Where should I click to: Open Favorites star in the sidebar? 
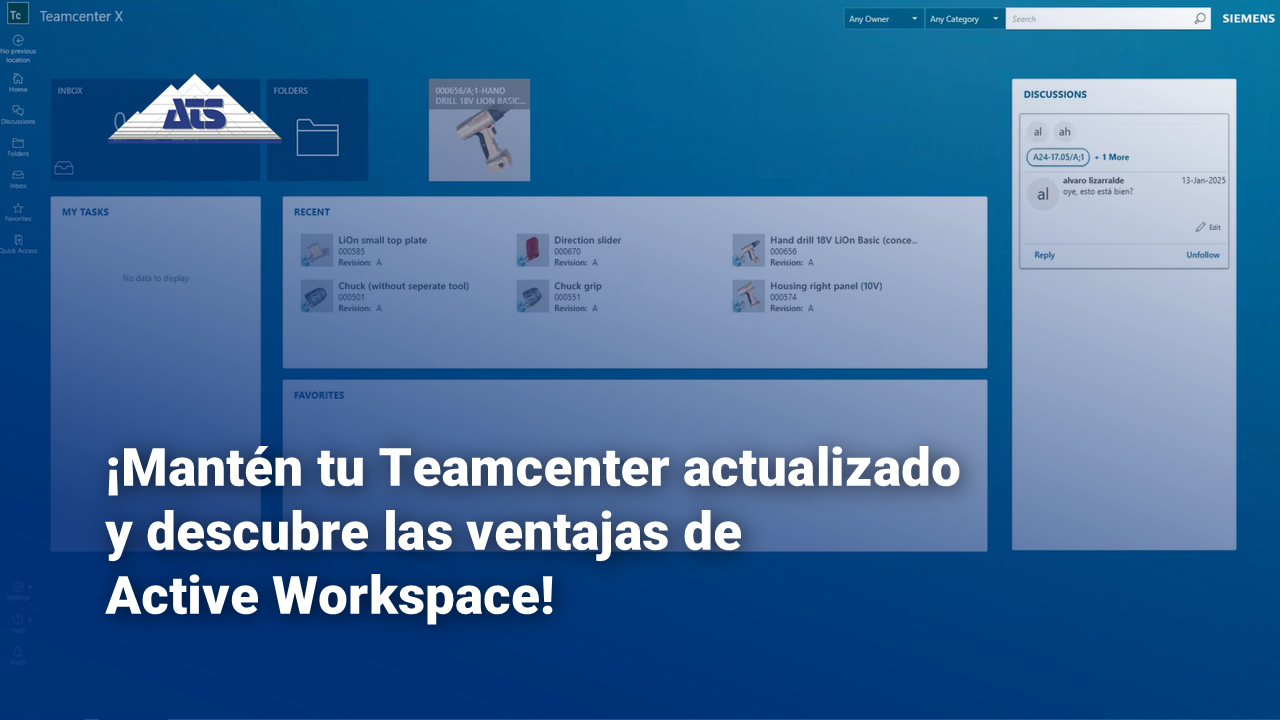(x=18, y=207)
